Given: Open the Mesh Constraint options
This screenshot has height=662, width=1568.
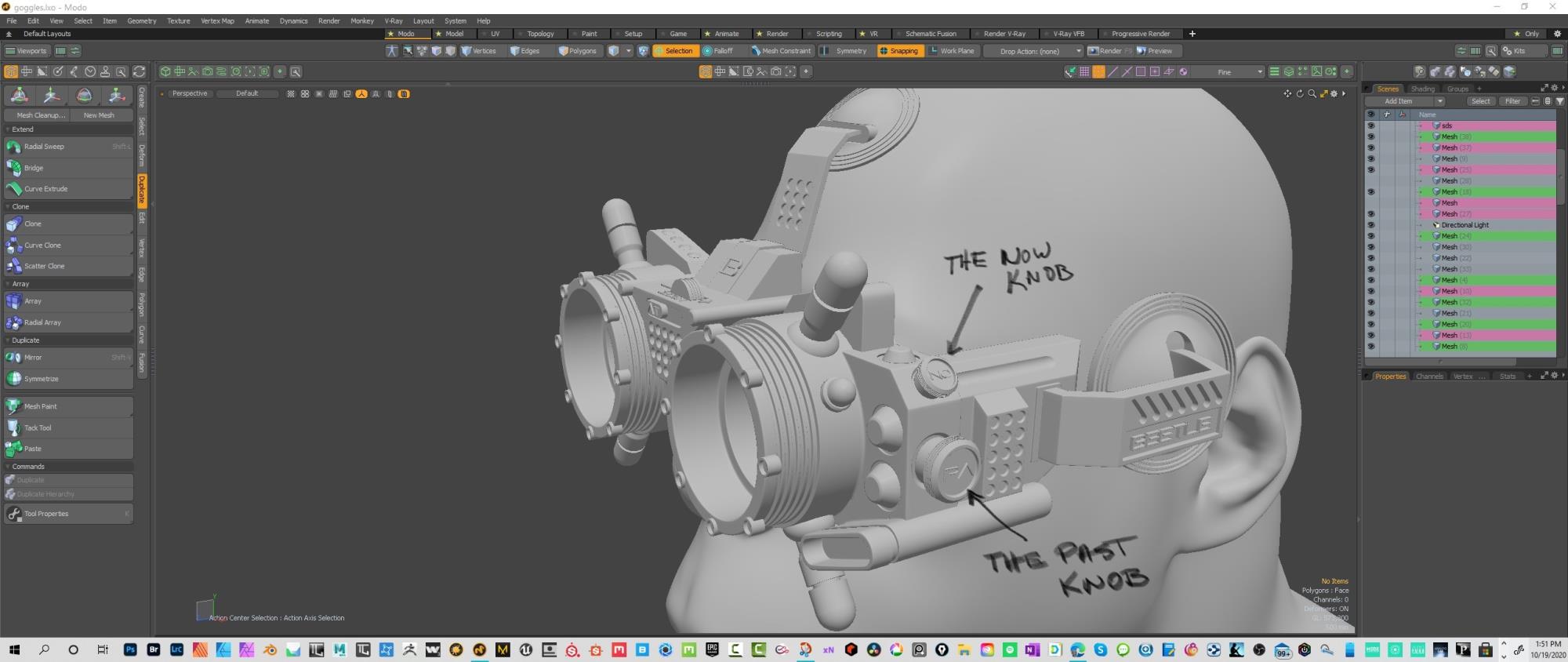Looking at the screenshot, I should tap(781, 51).
